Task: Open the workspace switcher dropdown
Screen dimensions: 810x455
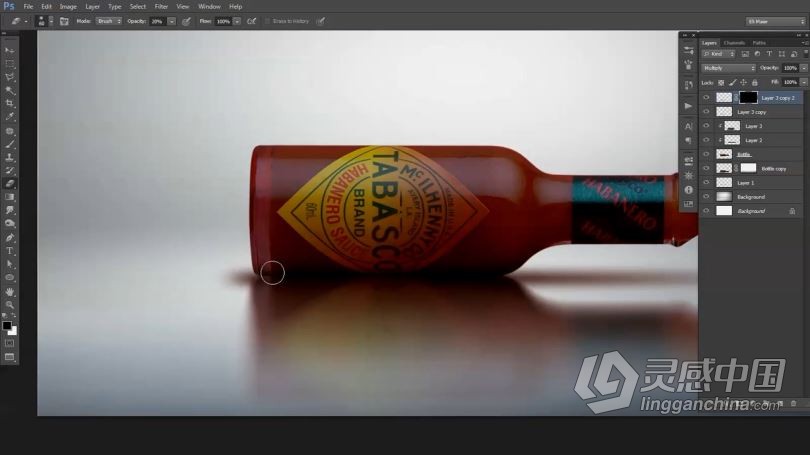Action: pos(776,21)
